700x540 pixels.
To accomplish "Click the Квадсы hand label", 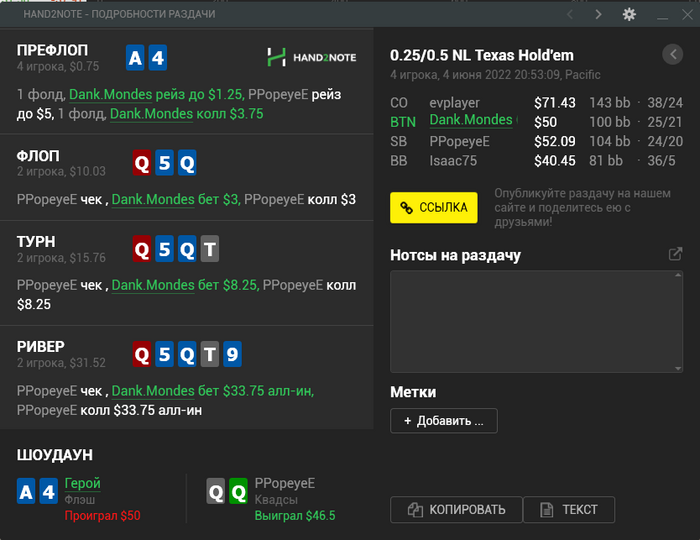I will point(276,500).
